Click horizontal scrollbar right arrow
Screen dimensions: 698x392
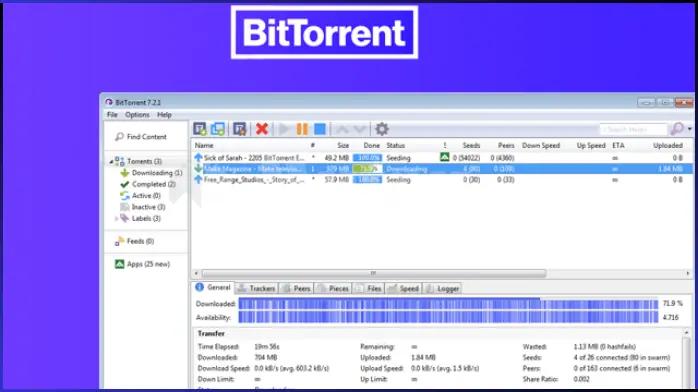pyautogui.click(x=688, y=273)
